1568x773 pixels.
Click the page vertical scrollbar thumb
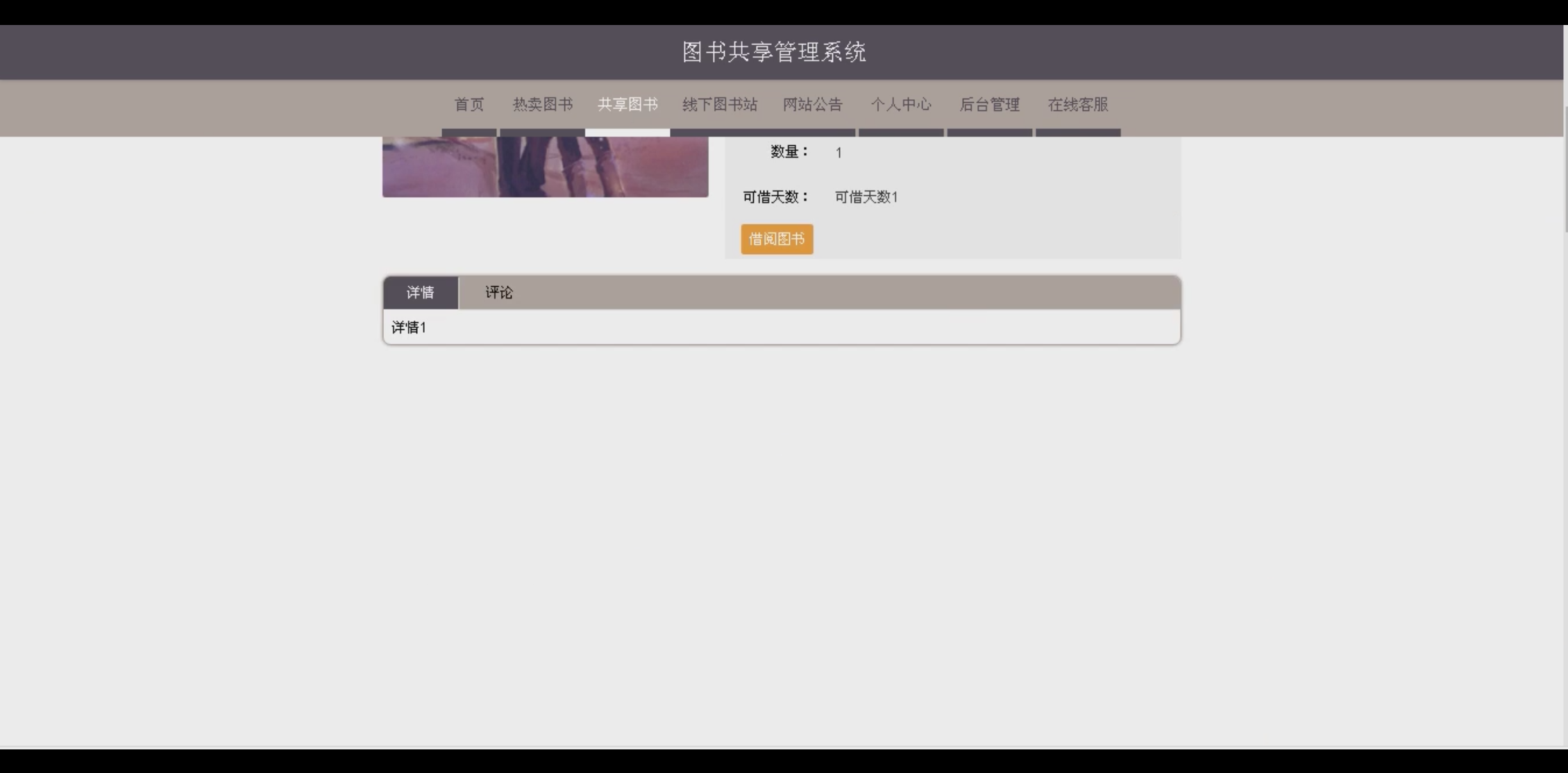point(1566,169)
